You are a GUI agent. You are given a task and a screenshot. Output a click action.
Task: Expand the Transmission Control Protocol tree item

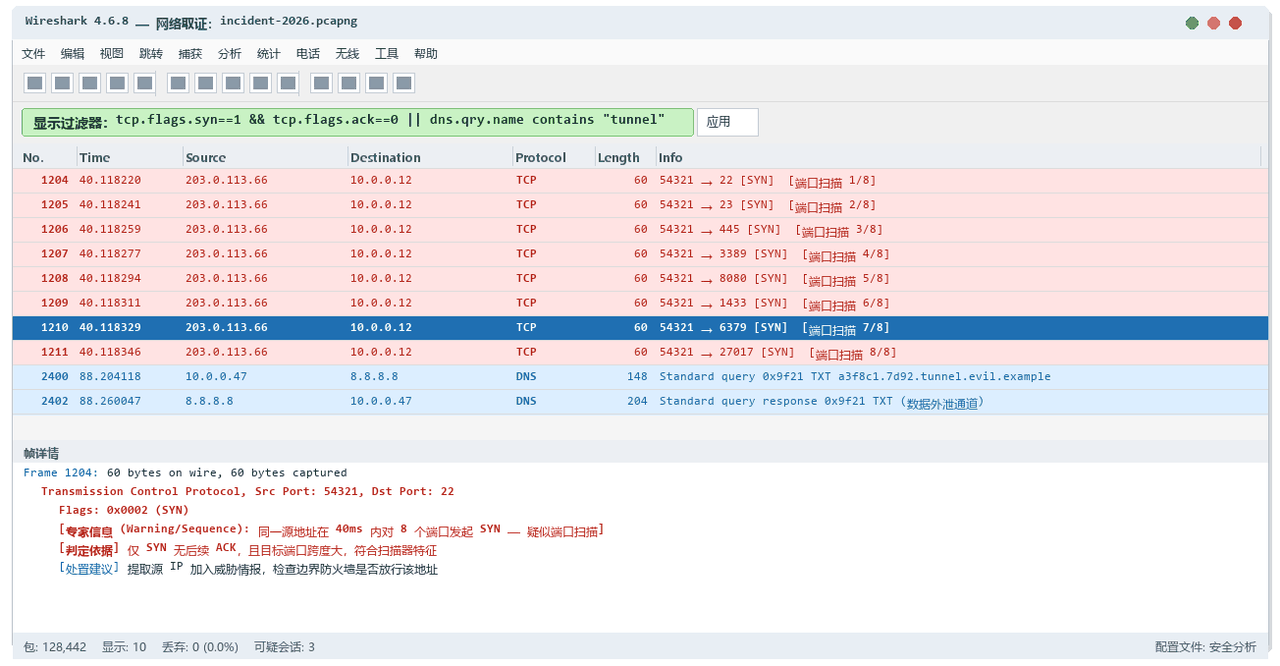tap(248, 491)
